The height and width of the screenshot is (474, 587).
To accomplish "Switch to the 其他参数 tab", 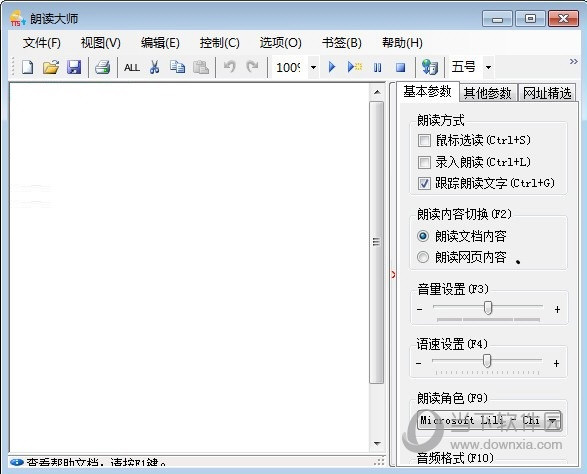I will (487, 93).
